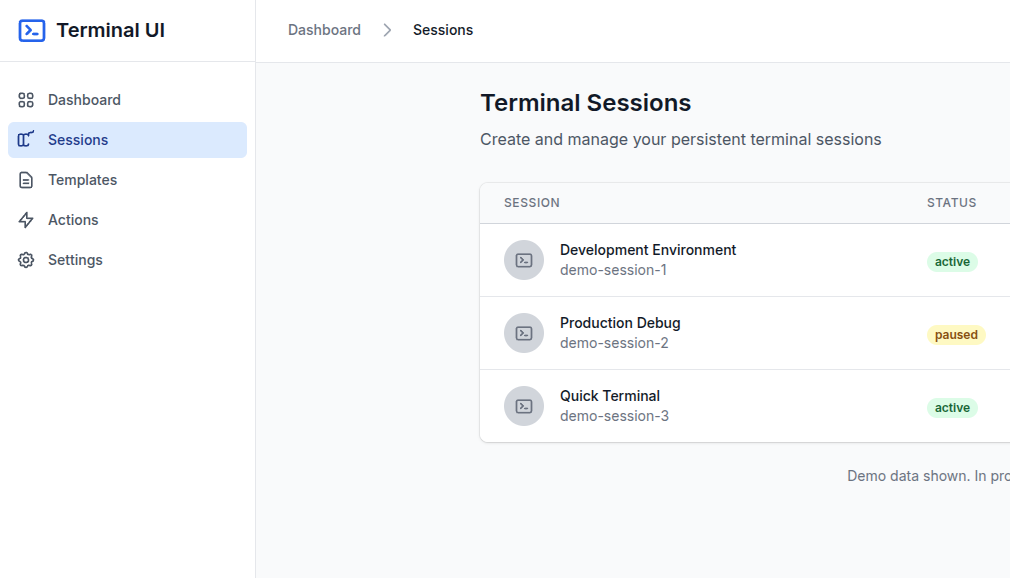Open the Quick Terminal session

pyautogui.click(x=609, y=396)
